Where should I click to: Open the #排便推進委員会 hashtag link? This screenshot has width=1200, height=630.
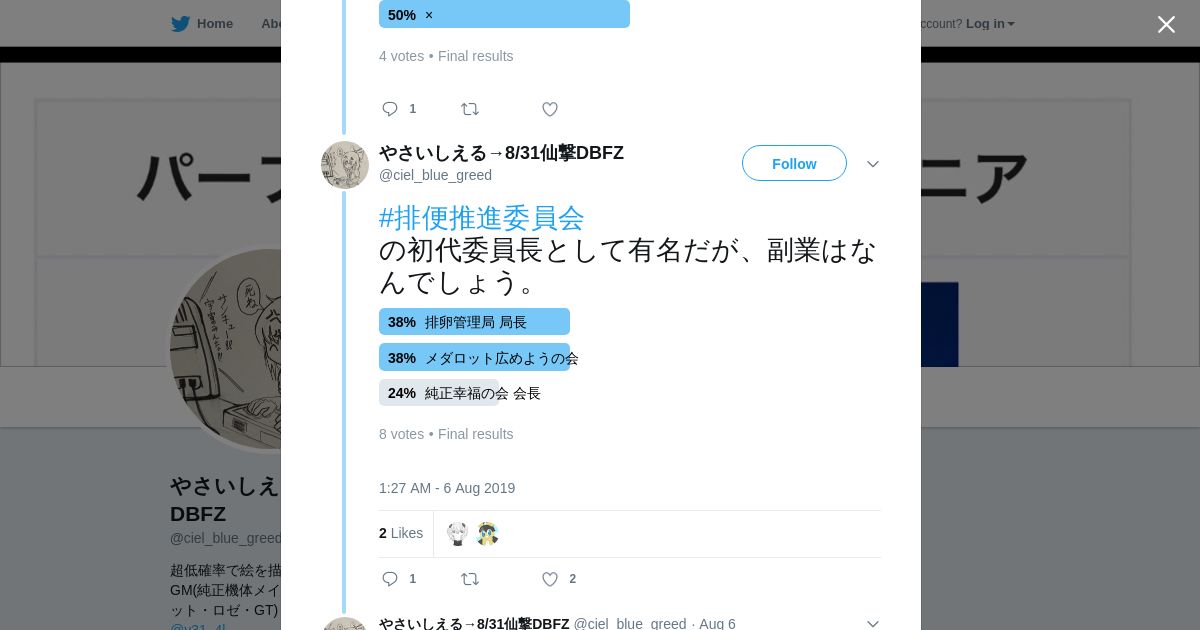481,218
